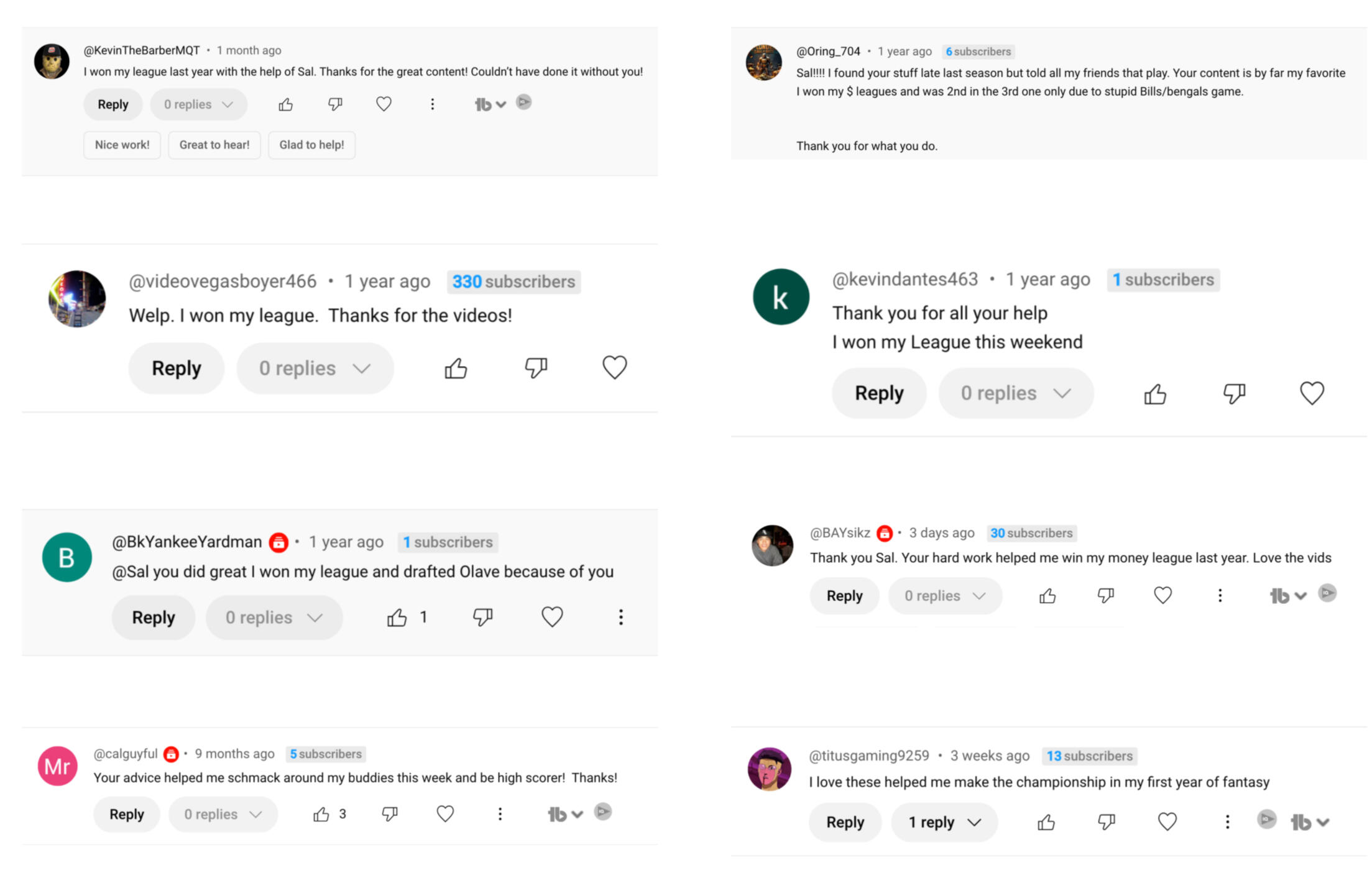Thumbs down the @BAYsikz comment
Image resolution: width=1372 pixels, height=886 pixels.
point(1105,596)
